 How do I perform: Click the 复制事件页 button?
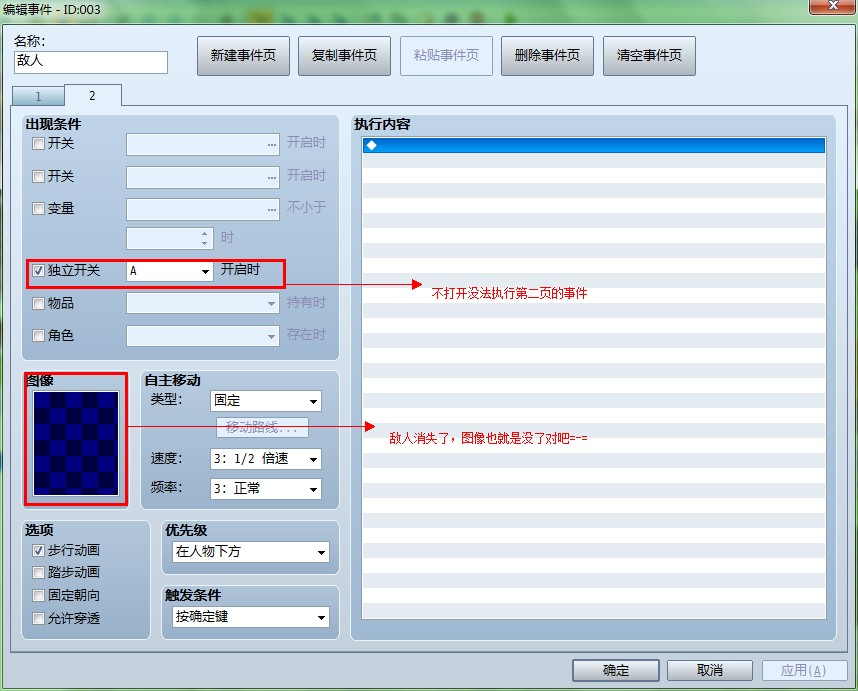click(x=344, y=56)
